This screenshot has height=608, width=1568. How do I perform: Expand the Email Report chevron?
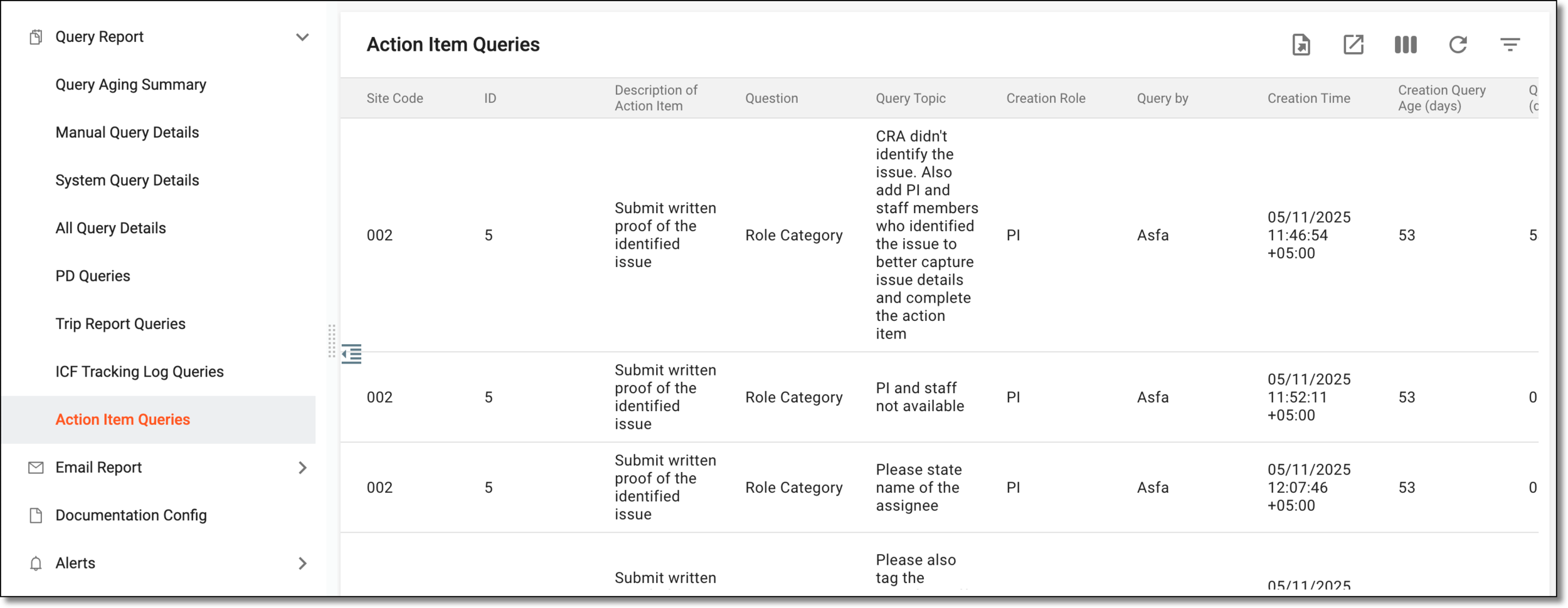pos(302,468)
